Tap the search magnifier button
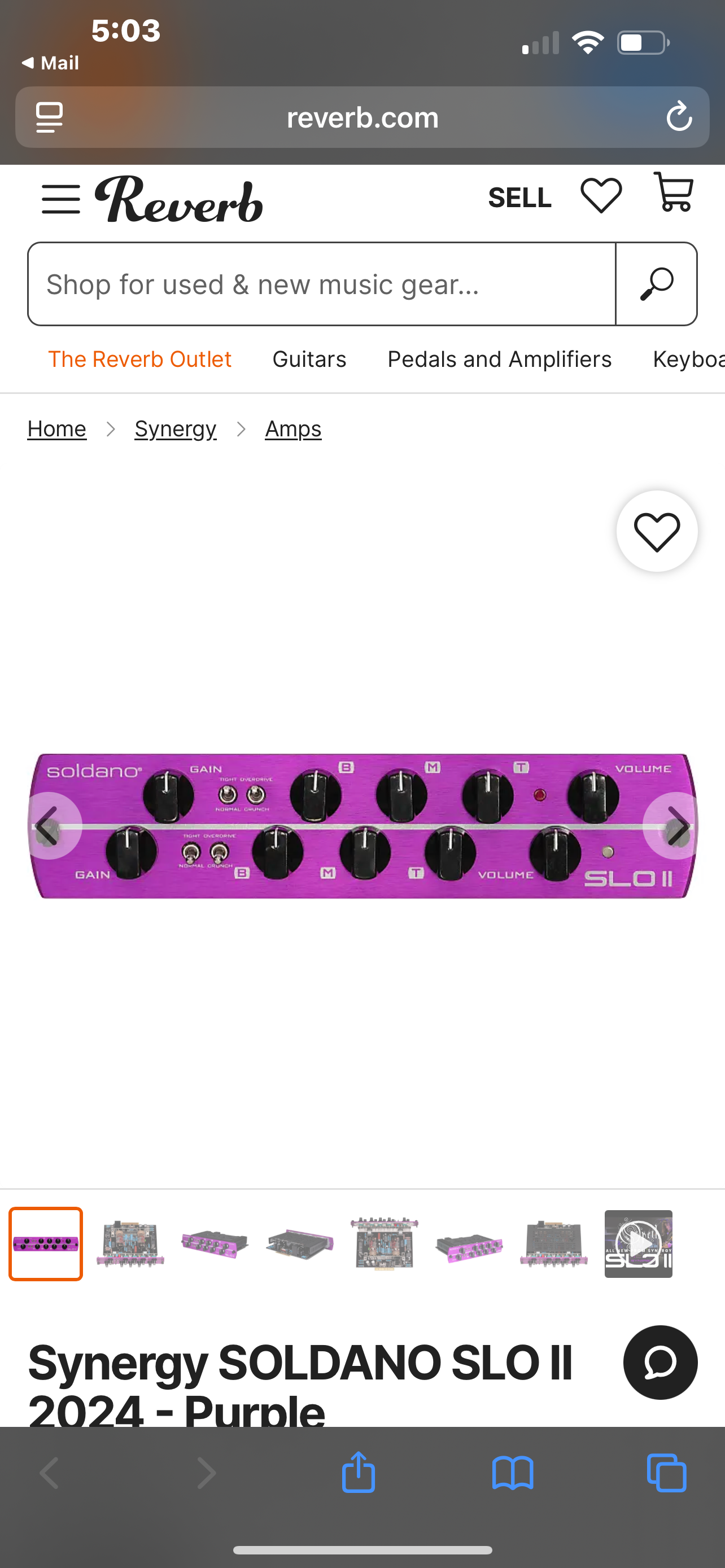The image size is (725, 1568). click(x=656, y=284)
